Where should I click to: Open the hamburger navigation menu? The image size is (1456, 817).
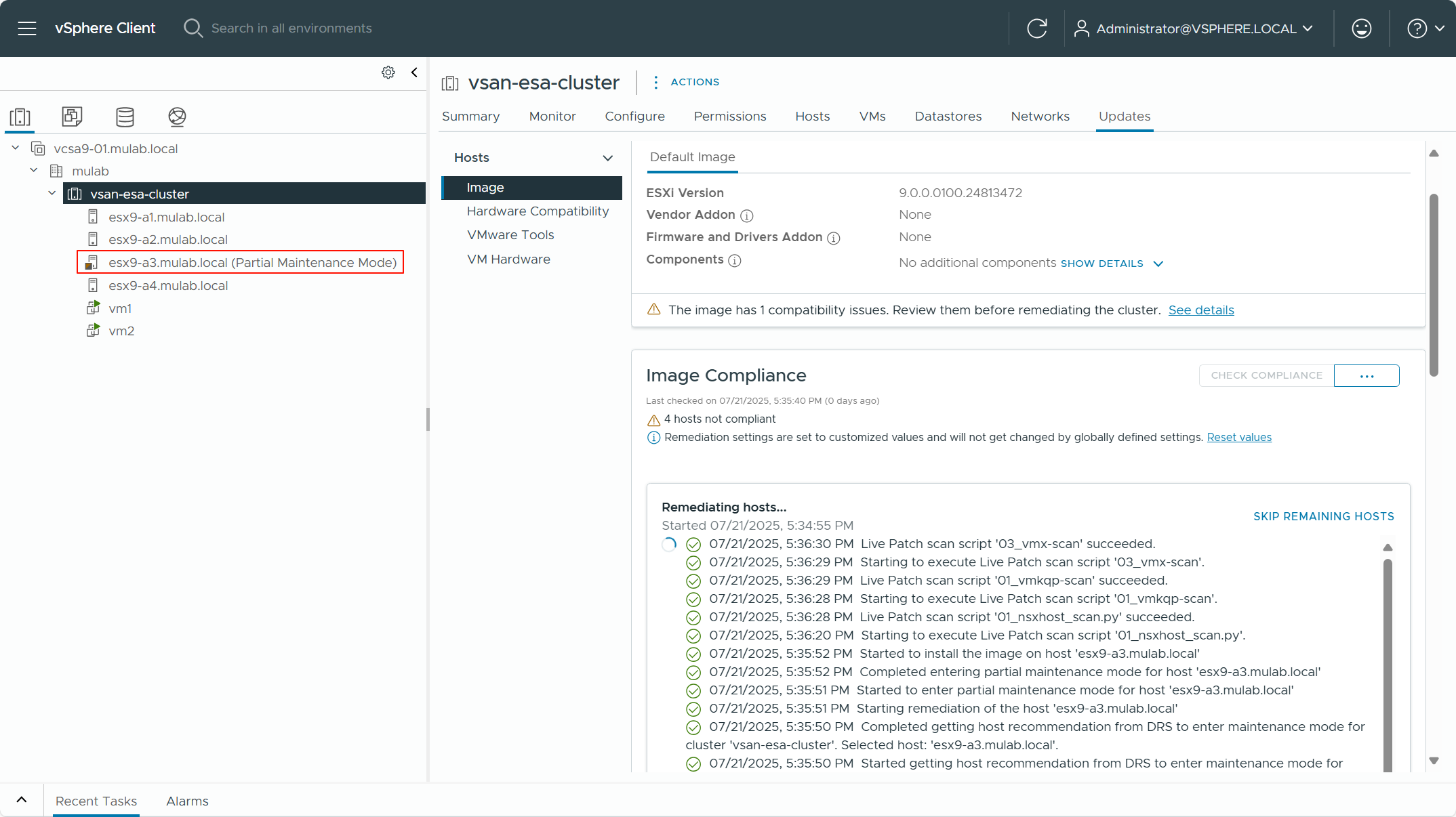click(27, 28)
